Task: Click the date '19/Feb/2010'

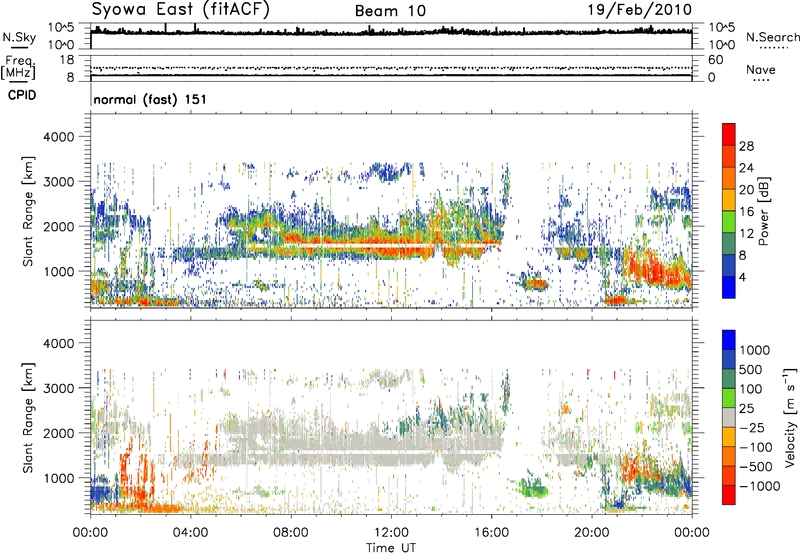Action: [x=640, y=9]
